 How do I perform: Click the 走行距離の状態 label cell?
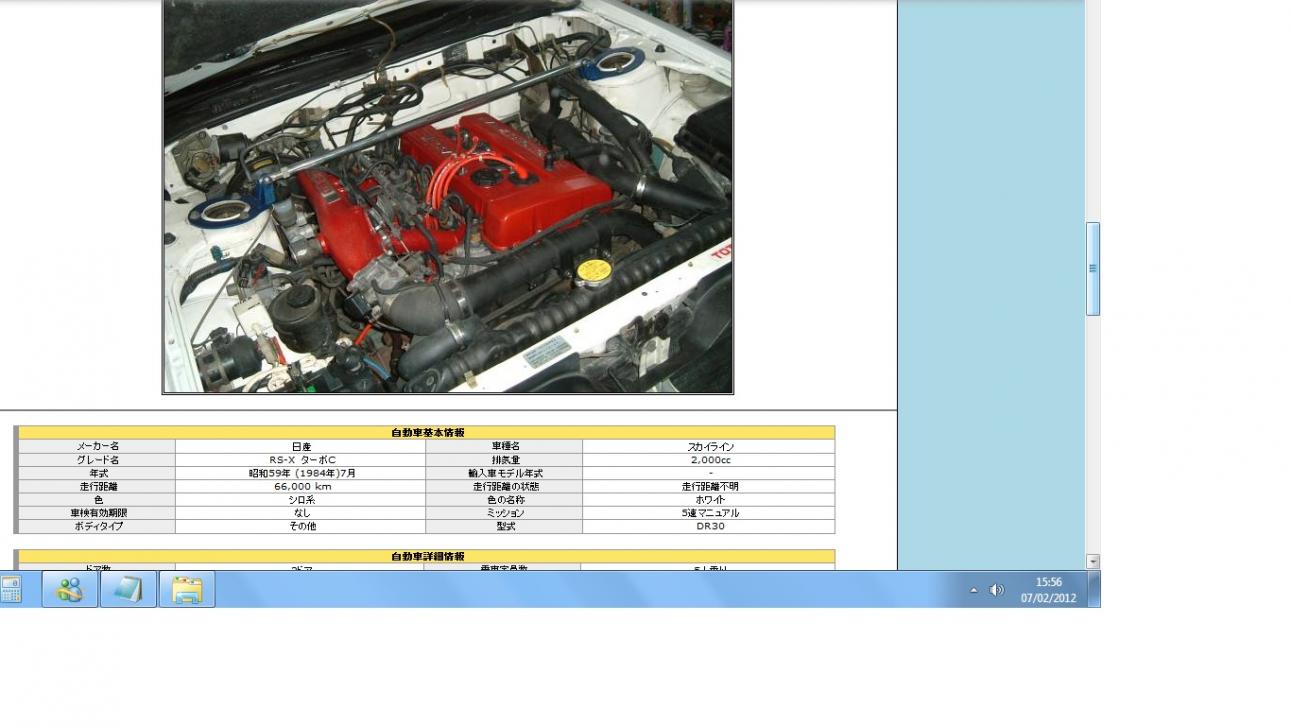point(504,486)
